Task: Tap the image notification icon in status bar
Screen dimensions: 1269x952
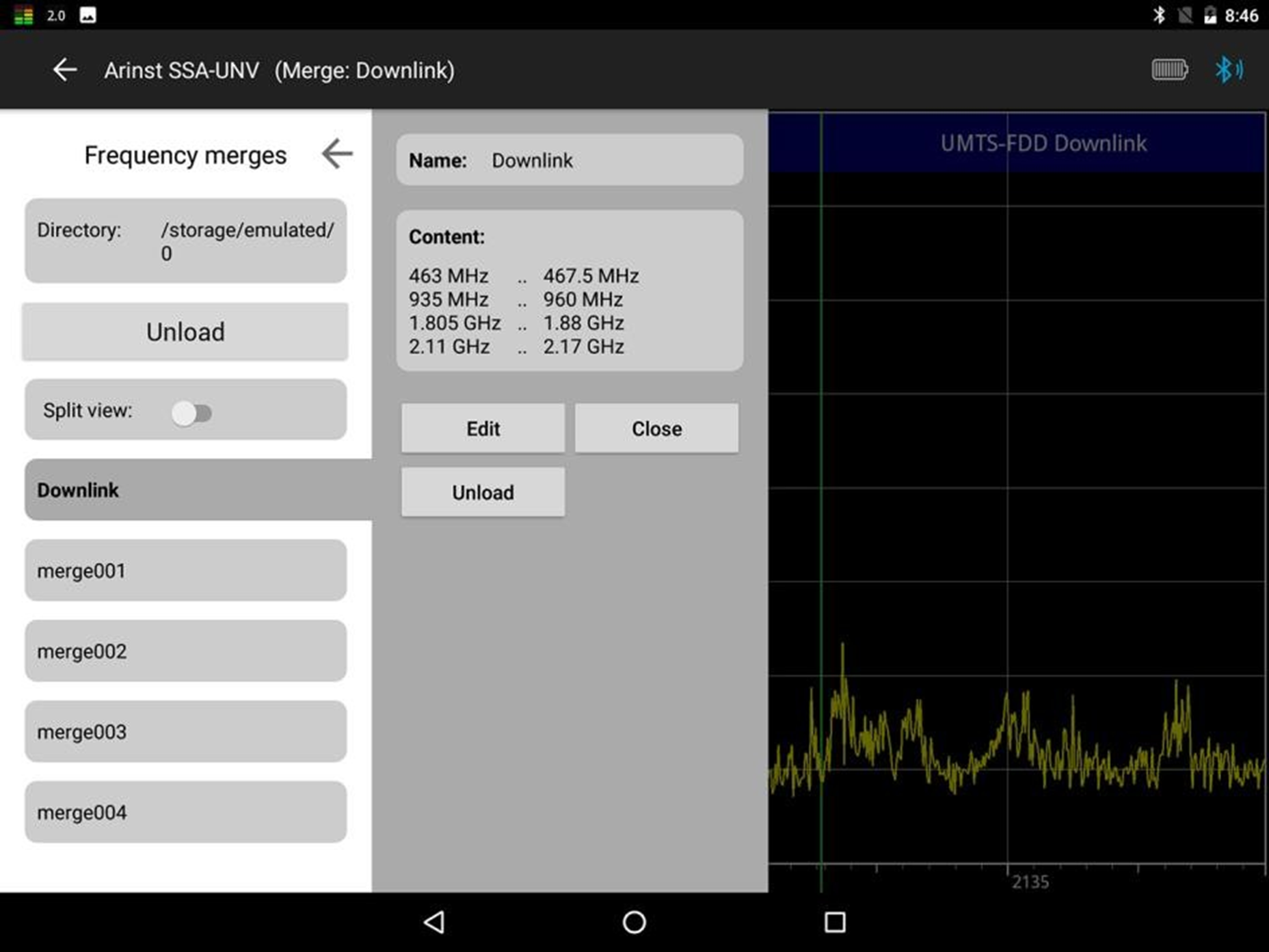Action: (x=88, y=15)
